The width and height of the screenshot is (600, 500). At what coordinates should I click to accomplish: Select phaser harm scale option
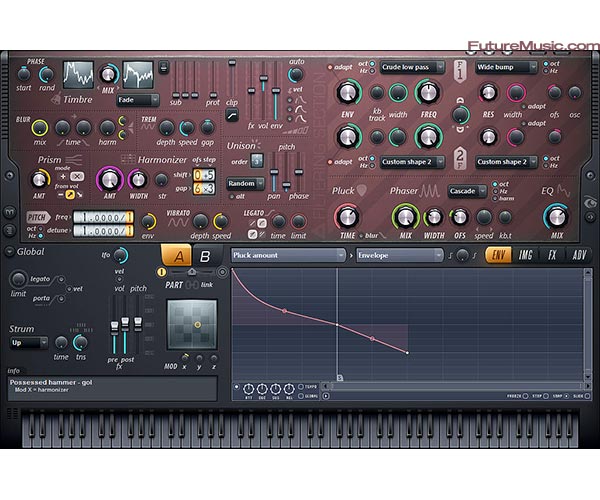pyautogui.click(x=495, y=199)
